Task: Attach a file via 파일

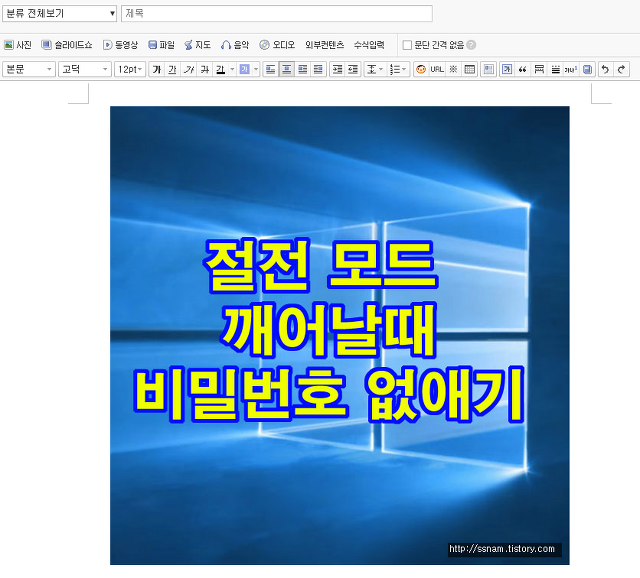Action: pyautogui.click(x=162, y=45)
